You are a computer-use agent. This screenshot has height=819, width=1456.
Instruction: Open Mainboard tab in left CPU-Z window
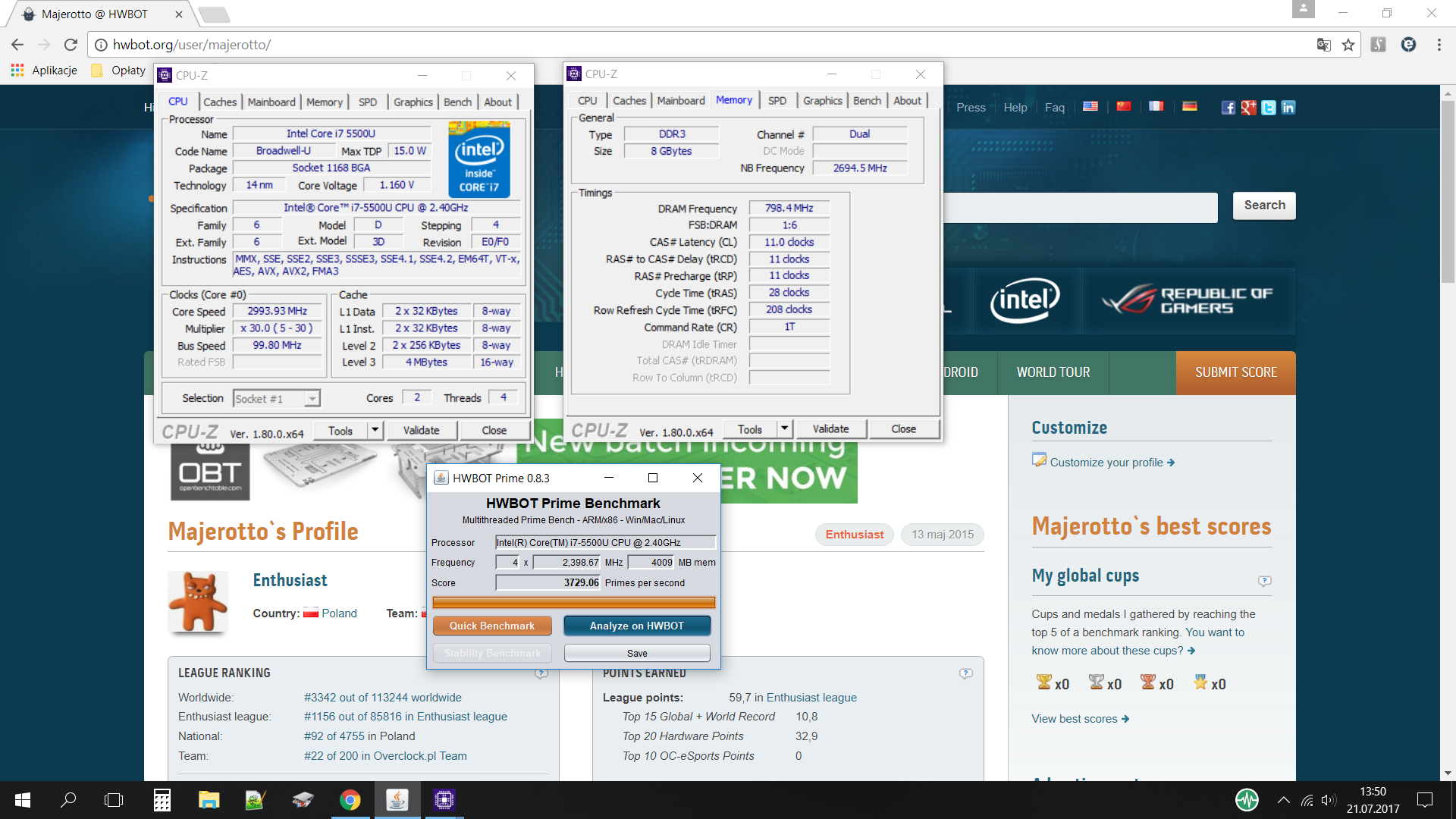pyautogui.click(x=271, y=102)
